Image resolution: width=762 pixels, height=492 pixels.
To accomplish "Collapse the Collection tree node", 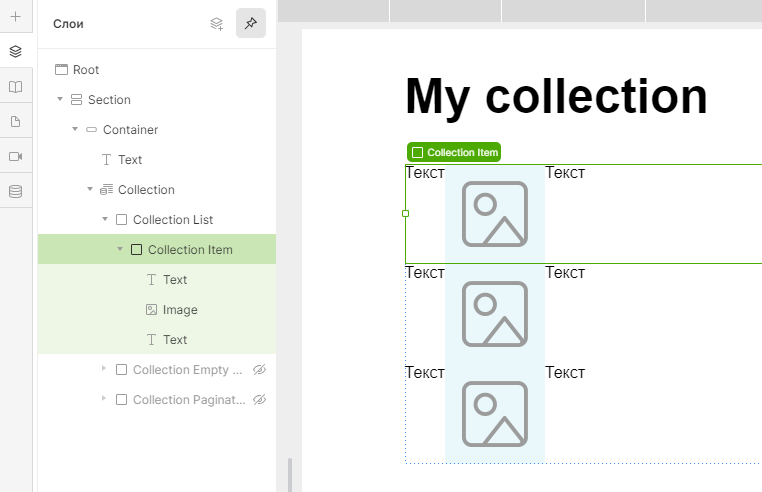I will (90, 189).
